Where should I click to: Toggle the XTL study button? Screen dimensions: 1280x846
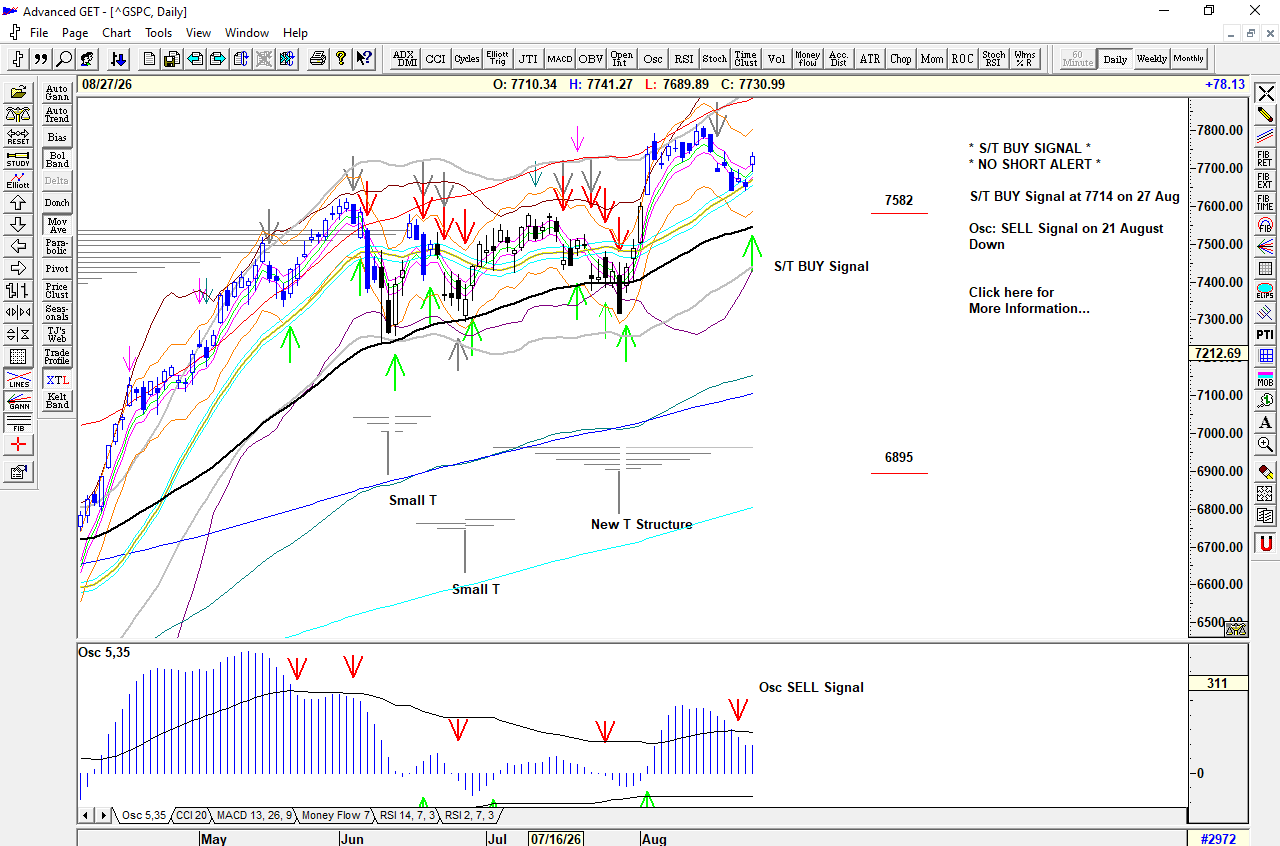click(57, 380)
